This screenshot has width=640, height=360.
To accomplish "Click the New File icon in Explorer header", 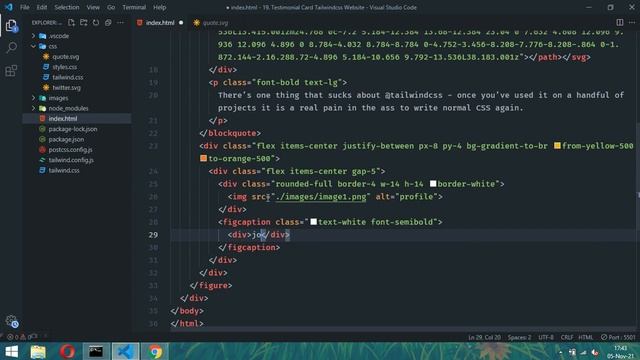I will point(71,22).
